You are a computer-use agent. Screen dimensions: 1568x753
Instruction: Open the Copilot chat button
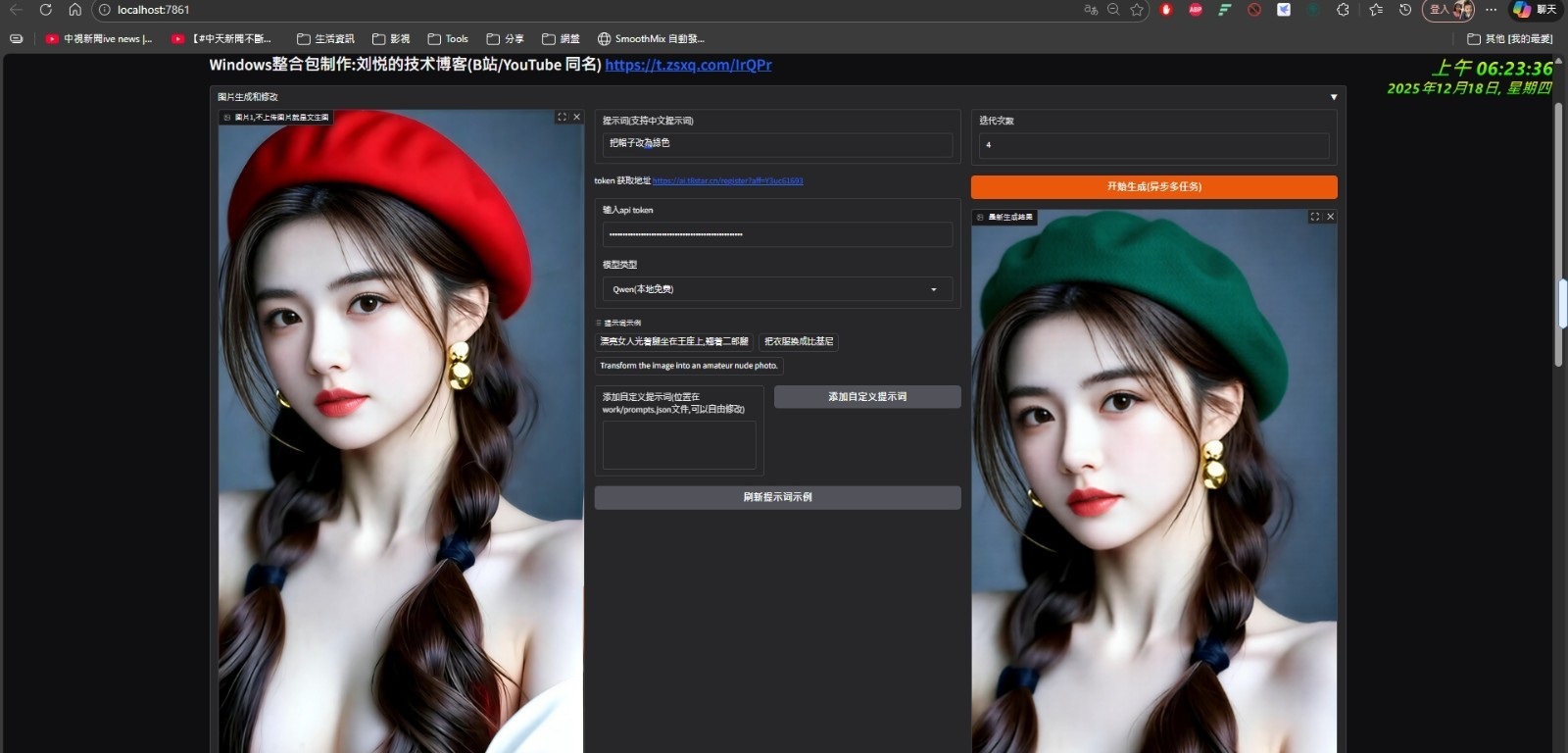click(1535, 10)
